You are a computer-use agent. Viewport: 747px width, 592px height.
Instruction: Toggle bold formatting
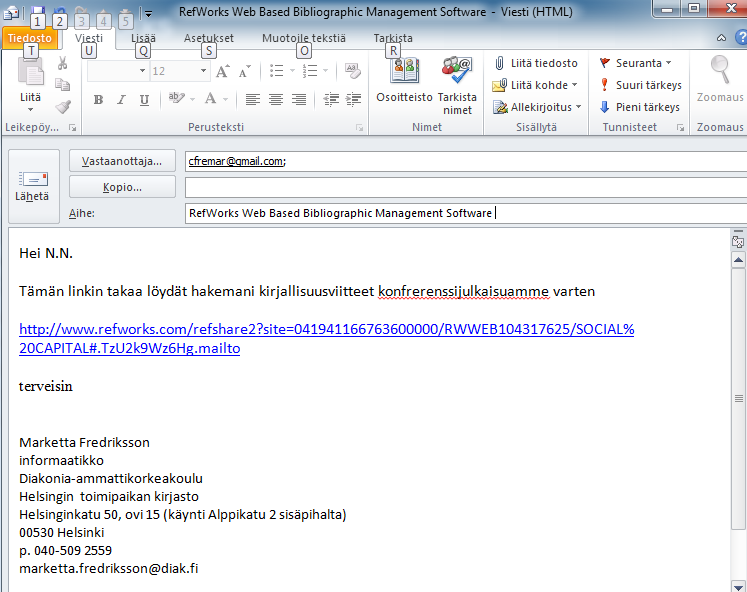pyautogui.click(x=98, y=100)
